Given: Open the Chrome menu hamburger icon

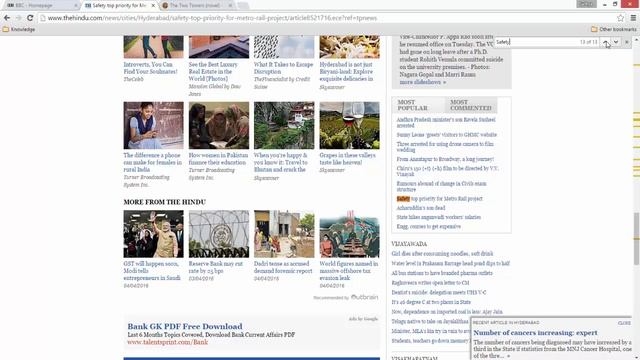Looking at the screenshot, I should tap(633, 18).
